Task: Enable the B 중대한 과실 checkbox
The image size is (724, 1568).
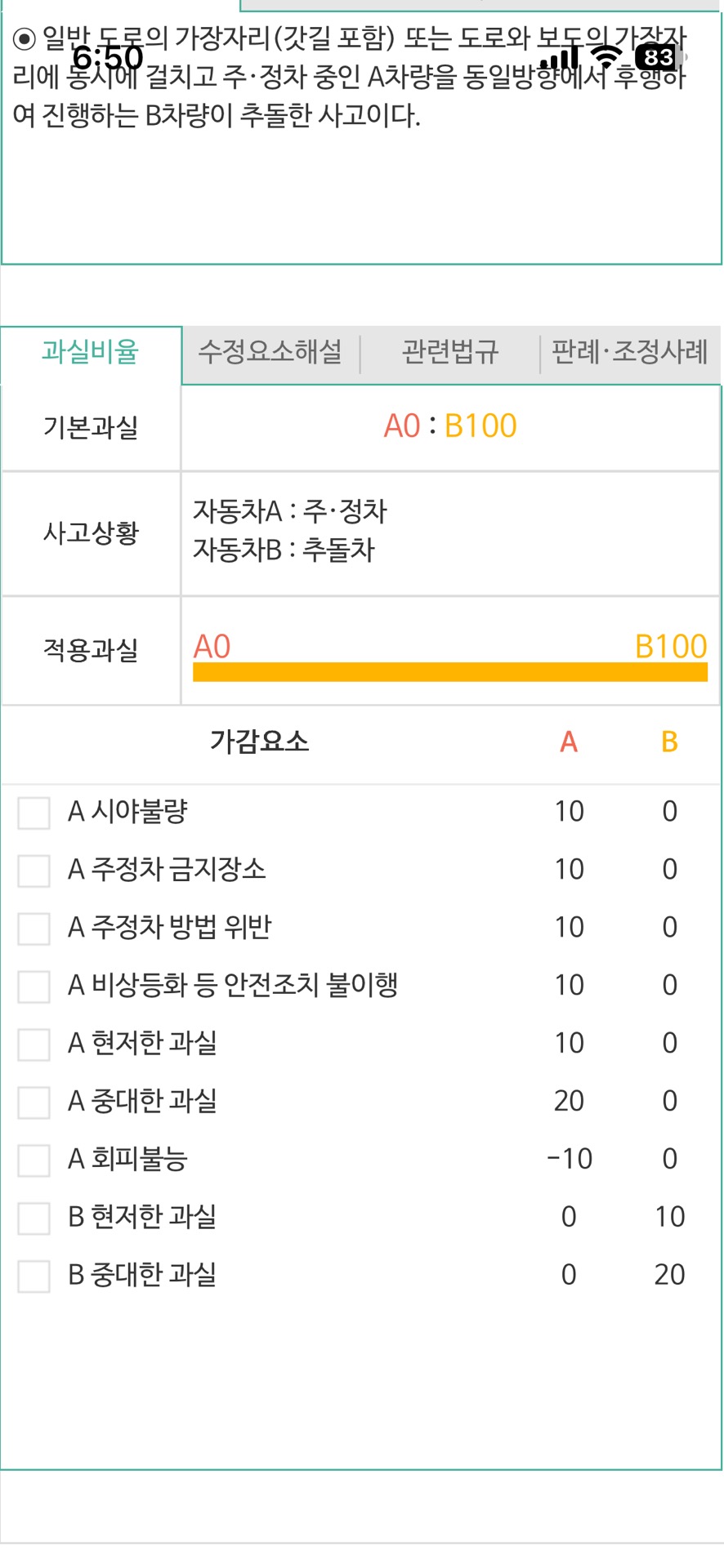Action: [34, 1276]
